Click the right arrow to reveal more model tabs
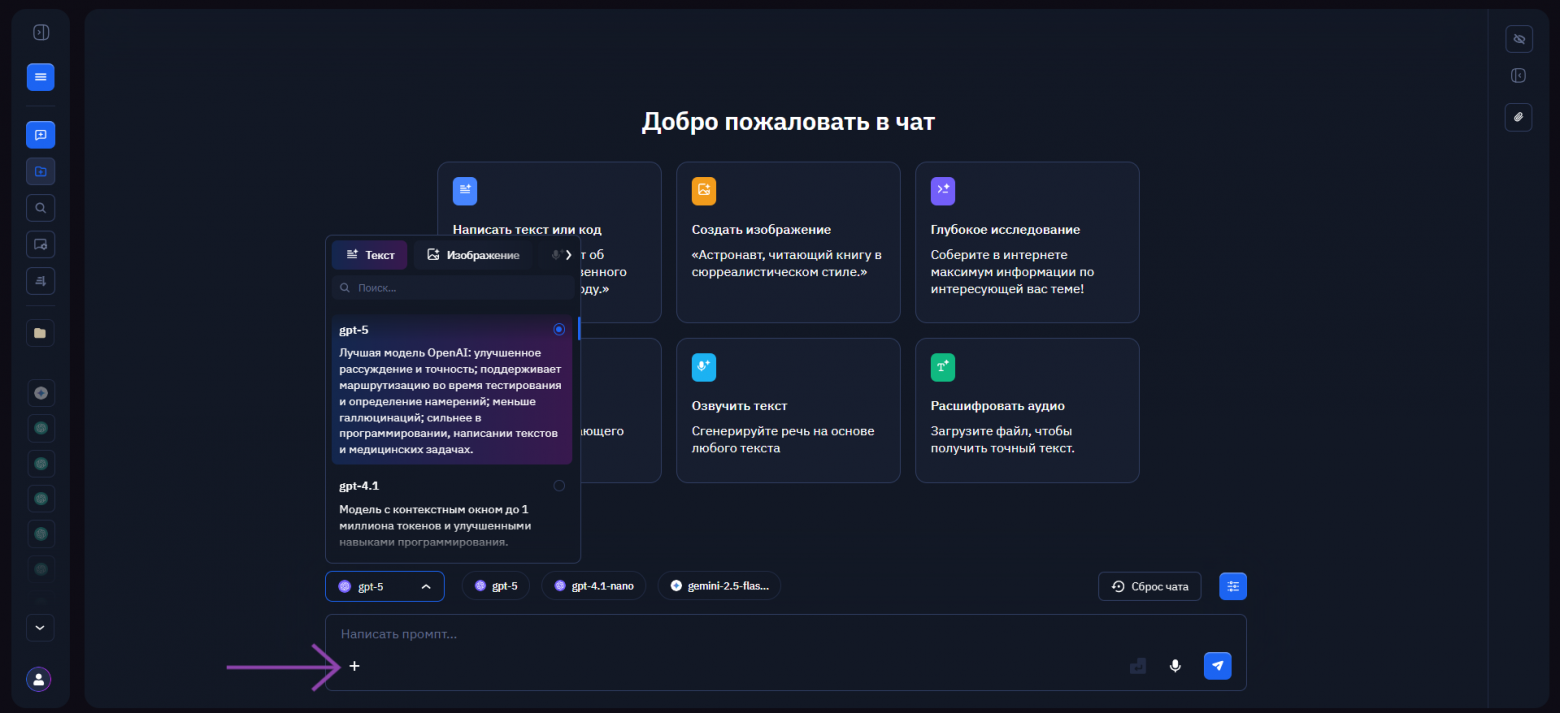Image resolution: width=1560 pixels, height=713 pixels. [x=567, y=255]
